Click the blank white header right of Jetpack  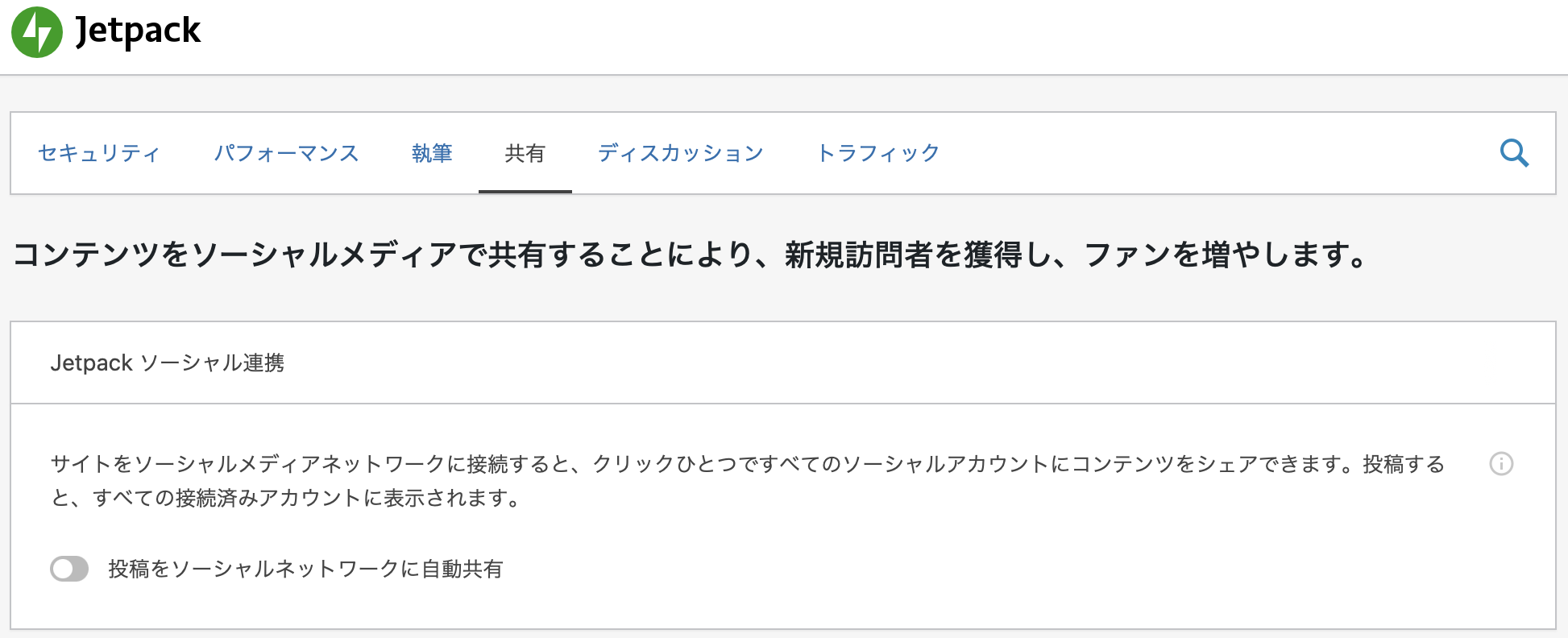[x=886, y=36]
